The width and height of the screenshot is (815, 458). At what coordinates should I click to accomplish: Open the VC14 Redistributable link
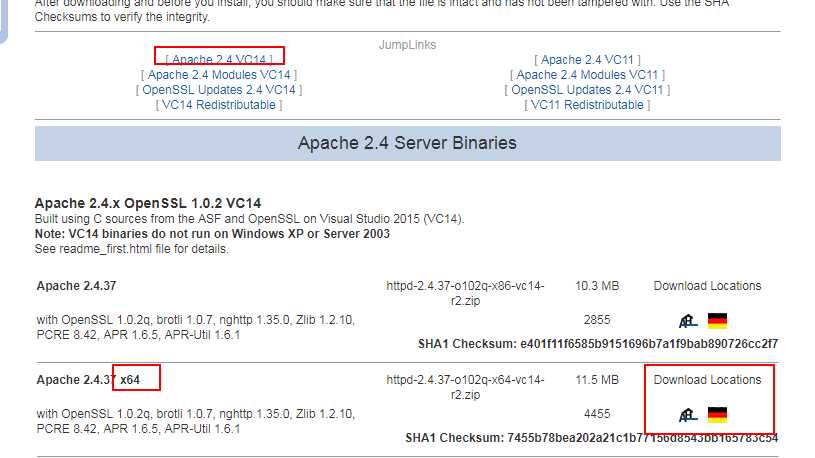[219, 105]
